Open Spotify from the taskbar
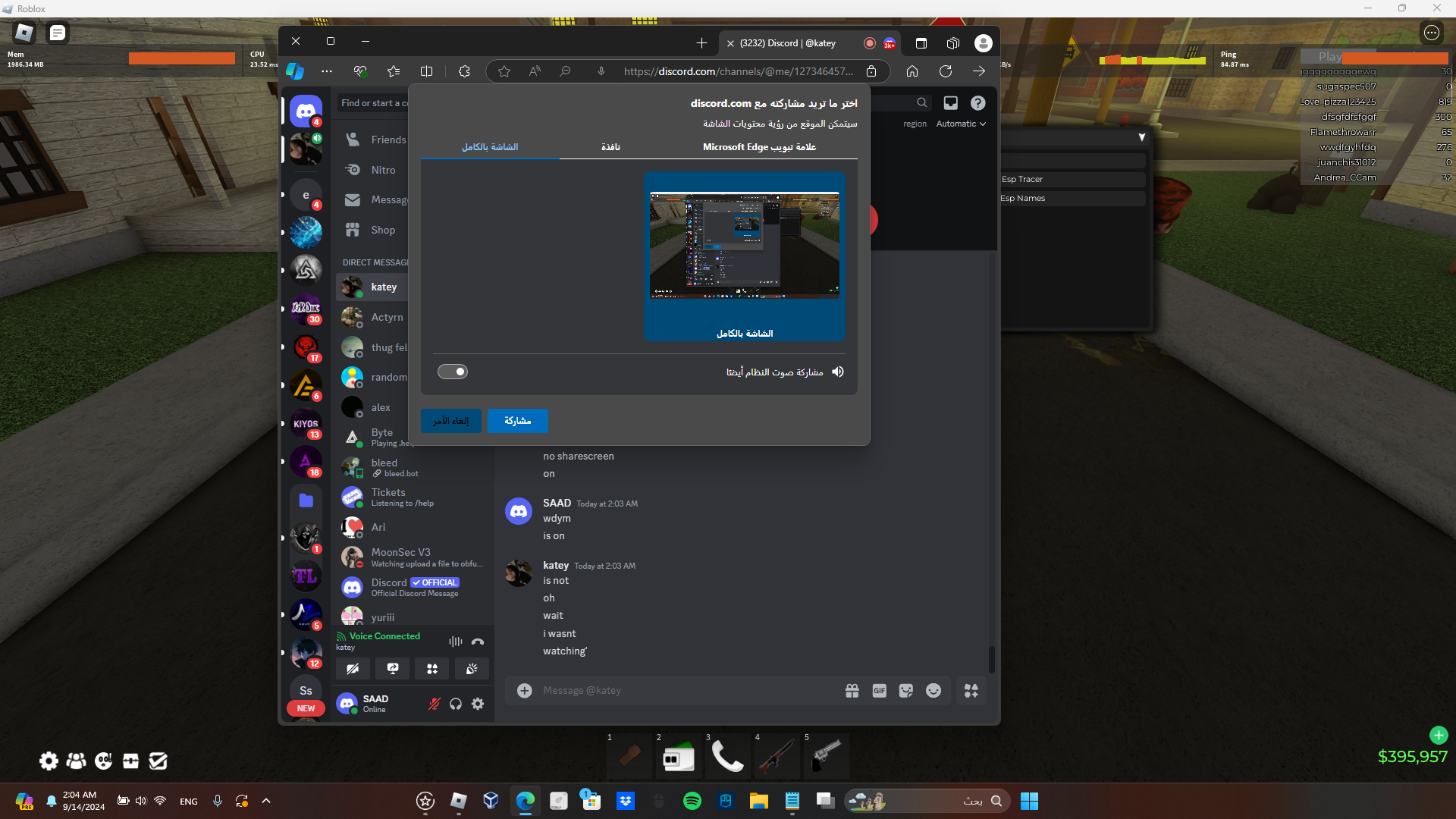Viewport: 1456px width, 819px height. (692, 801)
